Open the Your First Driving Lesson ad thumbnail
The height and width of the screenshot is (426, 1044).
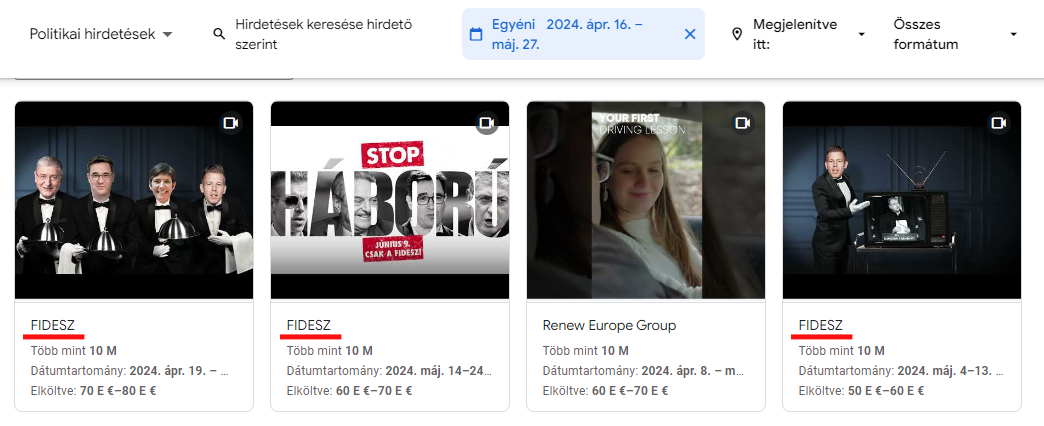[x=646, y=200]
